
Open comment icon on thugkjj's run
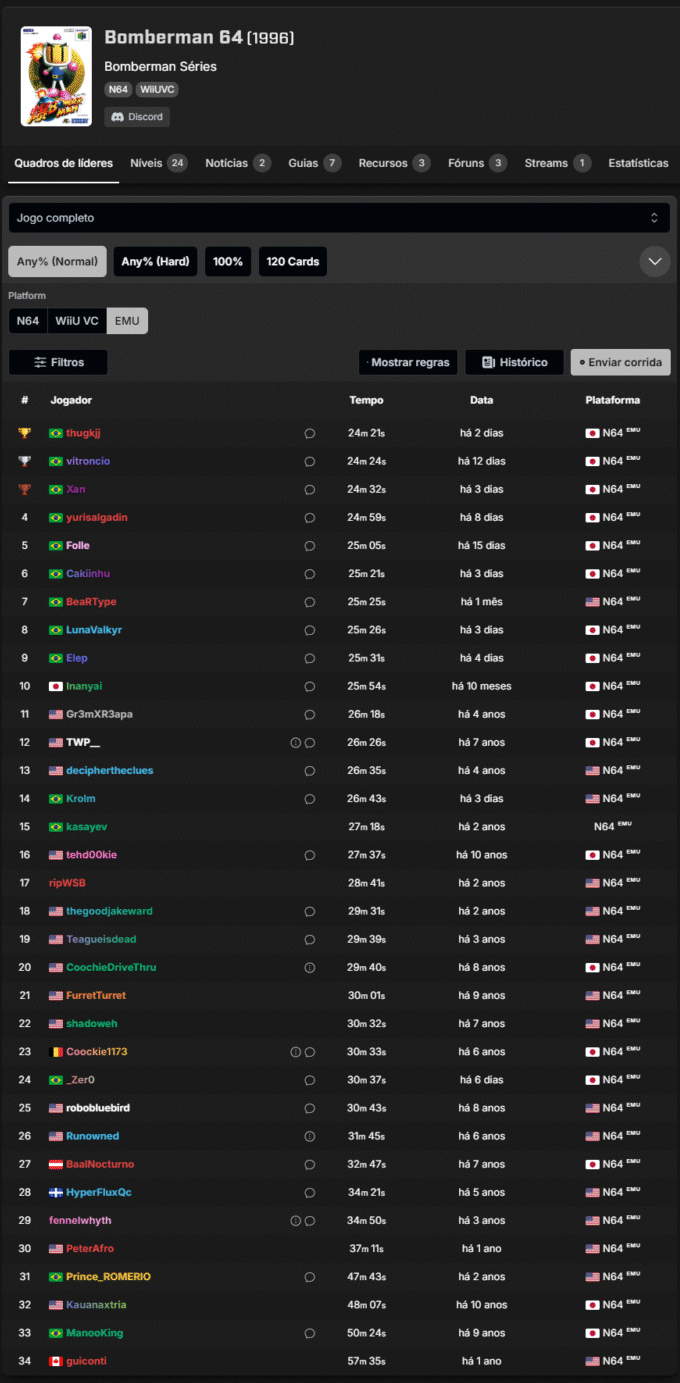[310, 433]
